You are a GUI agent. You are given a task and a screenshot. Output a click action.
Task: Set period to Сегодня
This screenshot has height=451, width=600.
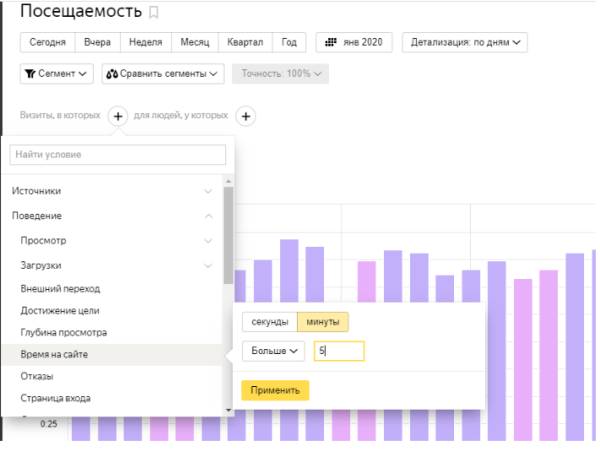click(47, 42)
